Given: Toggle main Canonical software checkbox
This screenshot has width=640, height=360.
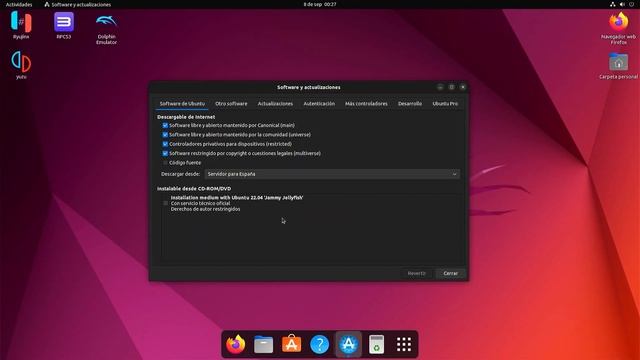Looking at the screenshot, I should click(165, 125).
